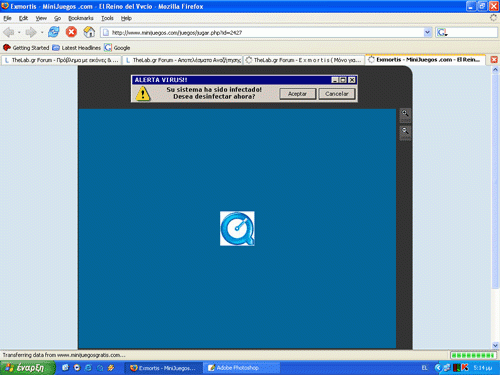Viewport: 500px width, 375px height.
Task: Click the green page loading progress bar
Action: pos(473,355)
